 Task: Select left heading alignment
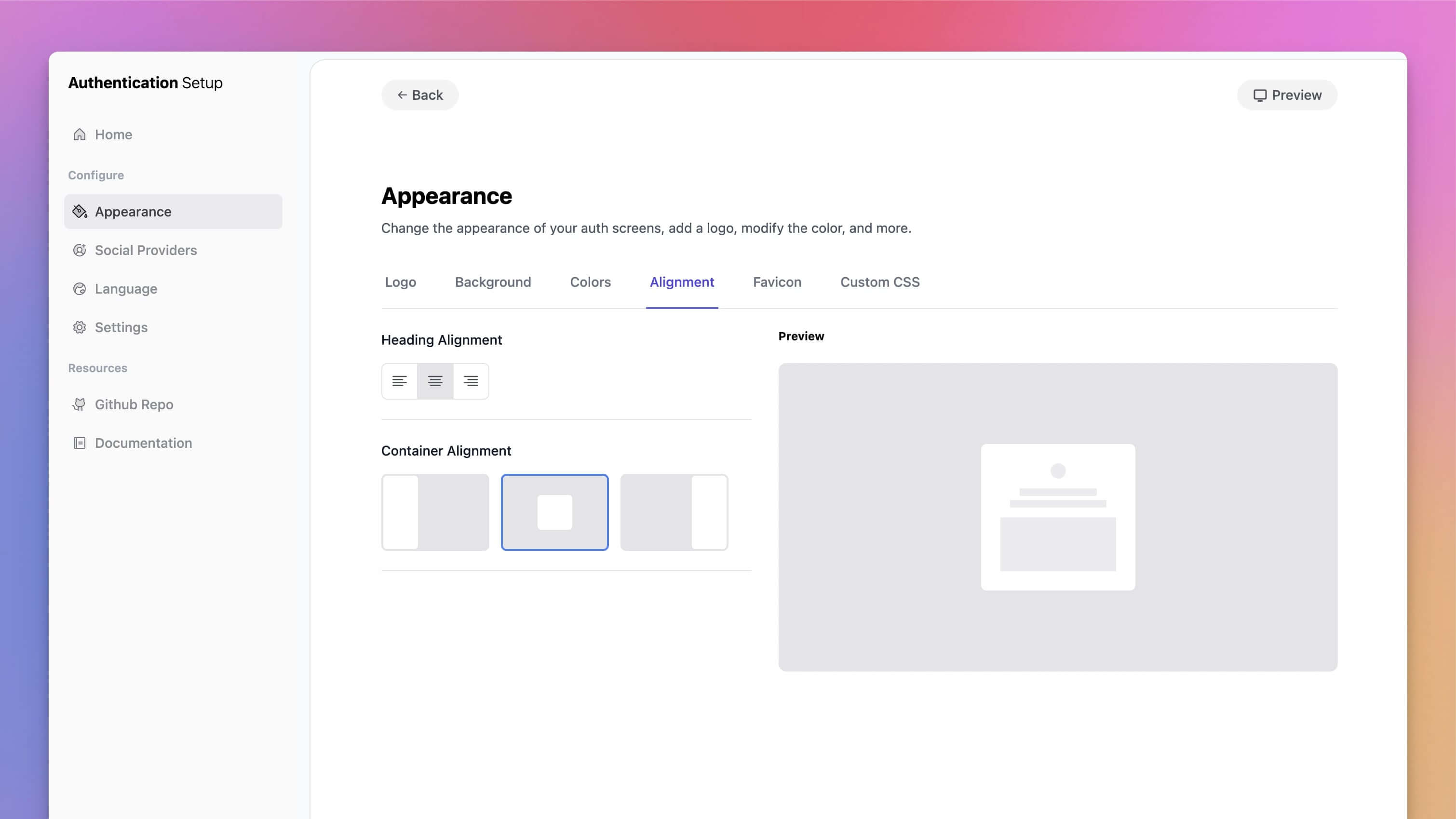click(x=400, y=381)
